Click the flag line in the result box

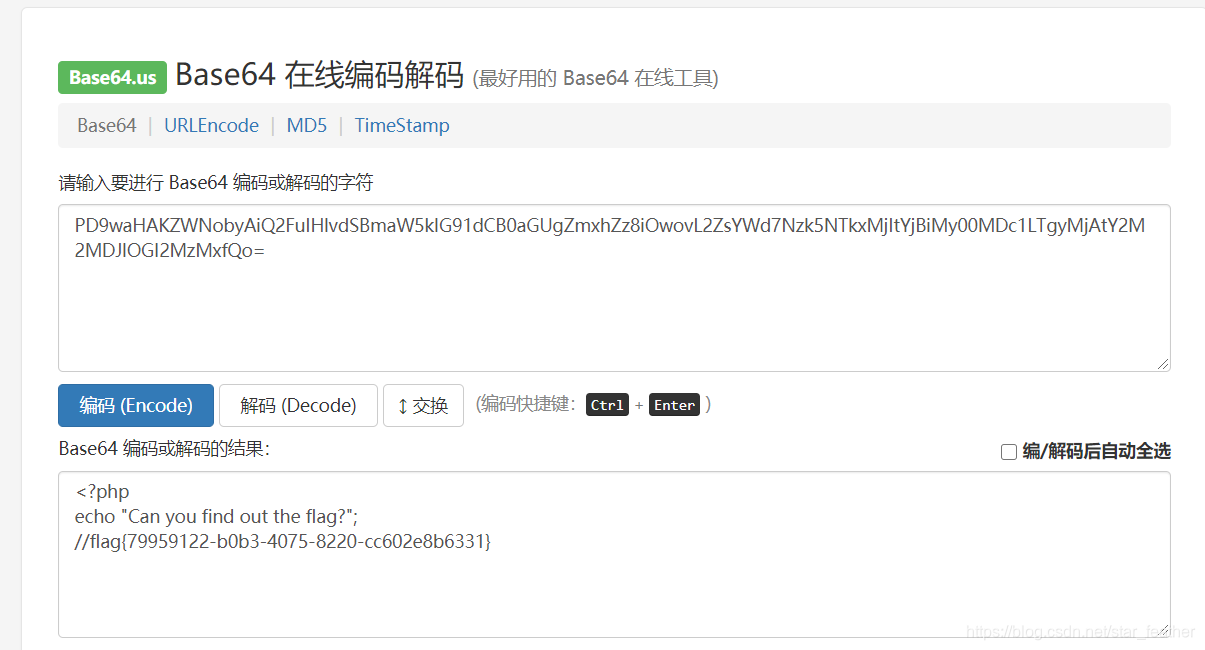pos(283,542)
